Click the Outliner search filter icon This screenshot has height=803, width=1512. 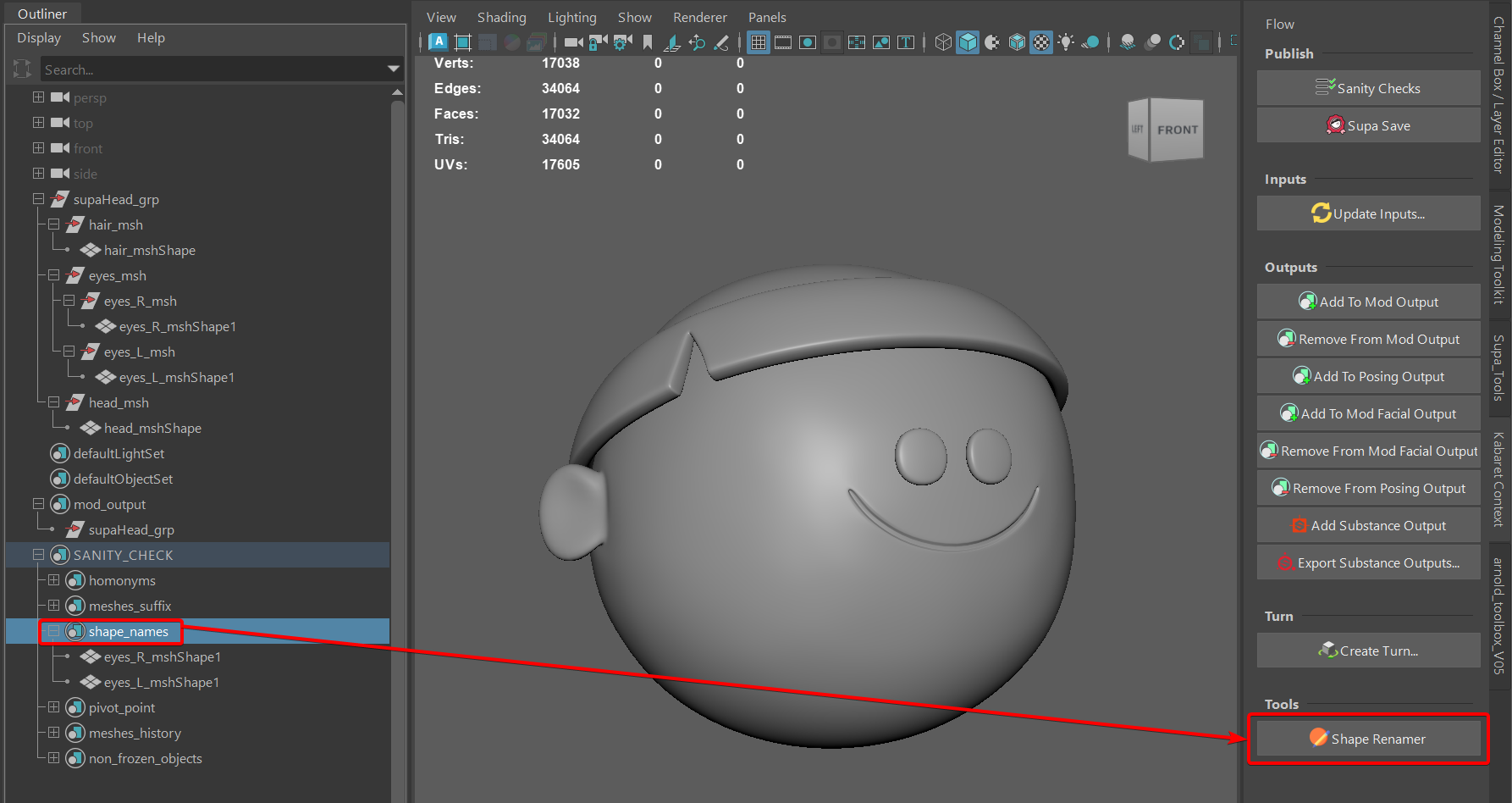point(23,69)
